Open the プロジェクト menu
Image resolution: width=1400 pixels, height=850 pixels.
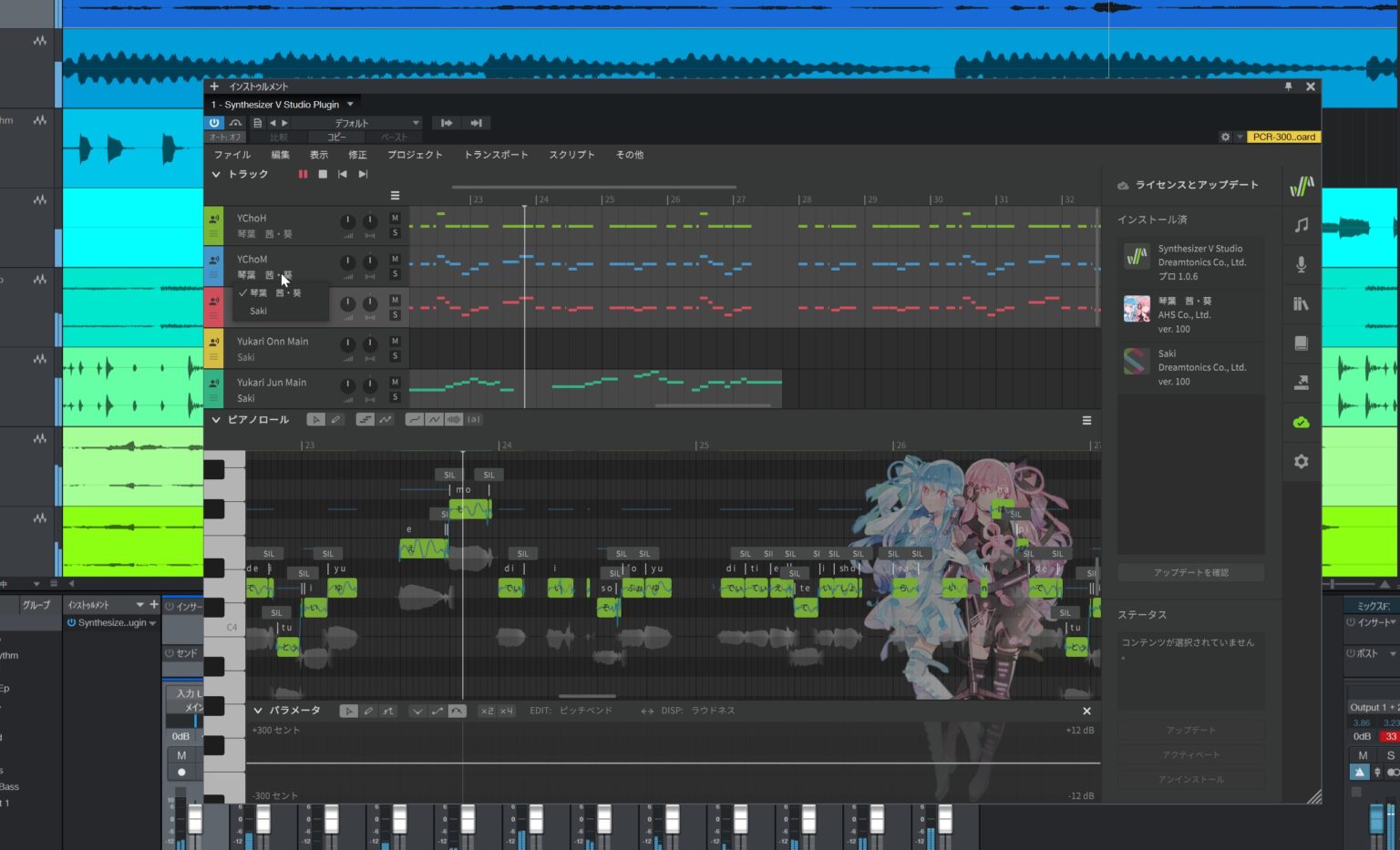pyautogui.click(x=415, y=154)
